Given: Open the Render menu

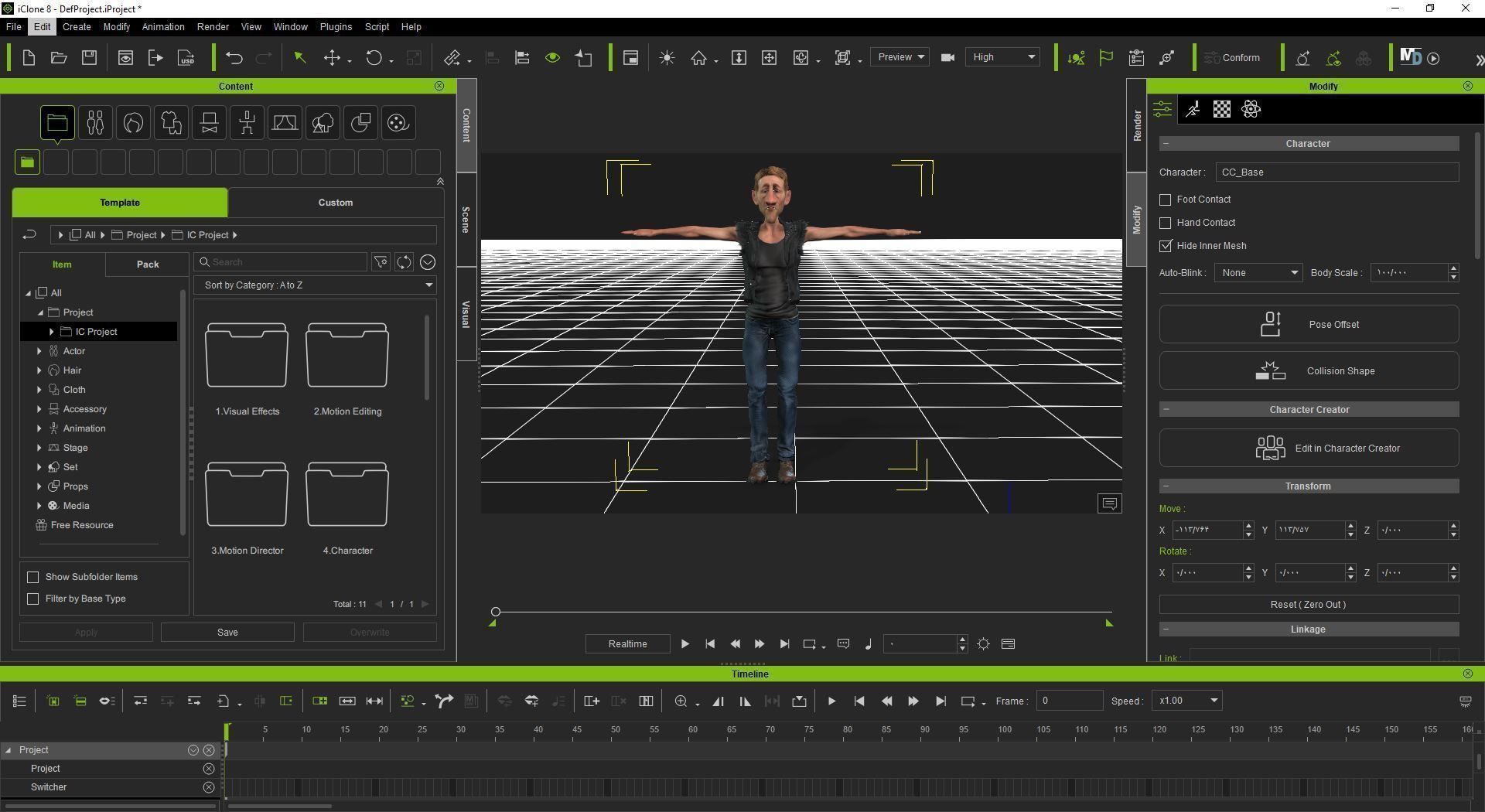Looking at the screenshot, I should tap(213, 26).
